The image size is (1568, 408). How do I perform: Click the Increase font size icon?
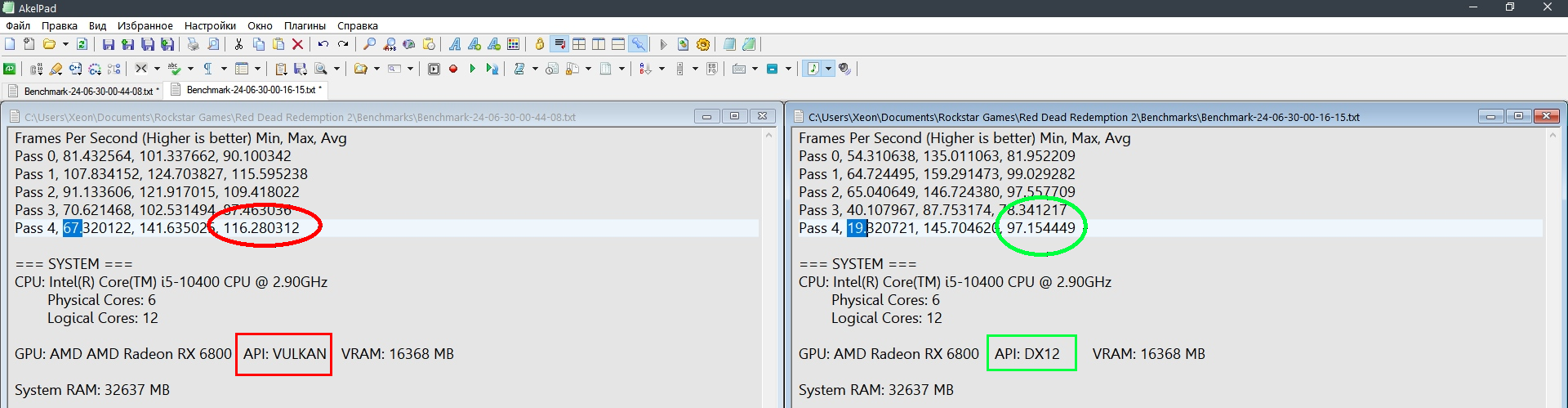pos(474,45)
